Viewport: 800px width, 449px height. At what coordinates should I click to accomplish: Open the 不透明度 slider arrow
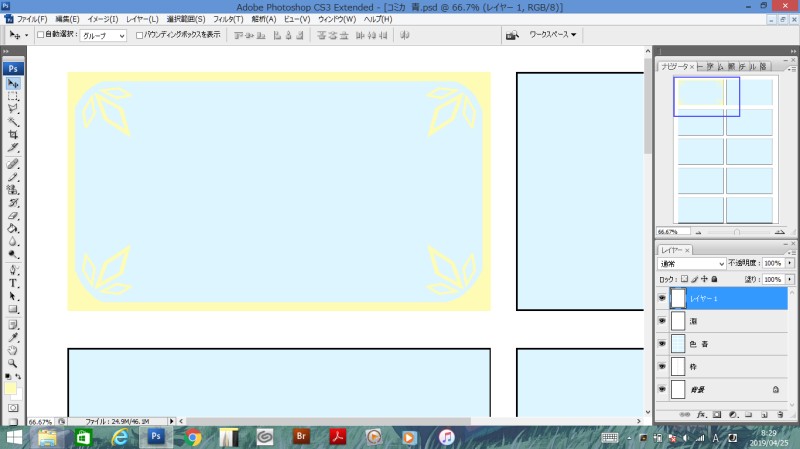(x=790, y=263)
